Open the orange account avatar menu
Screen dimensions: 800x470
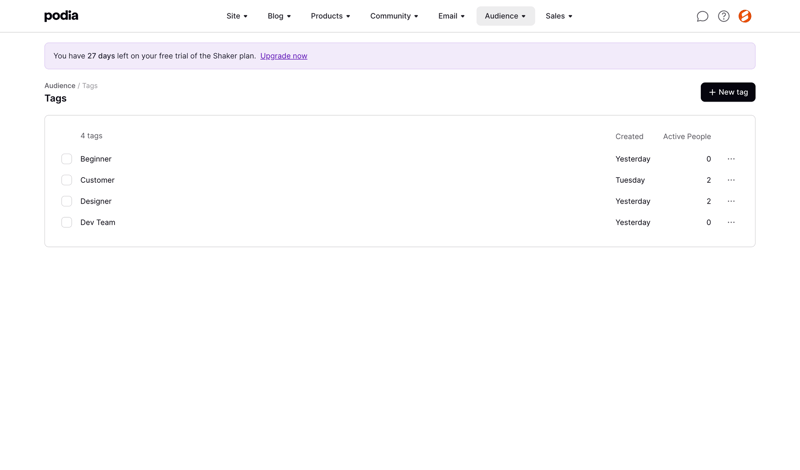[x=745, y=16]
